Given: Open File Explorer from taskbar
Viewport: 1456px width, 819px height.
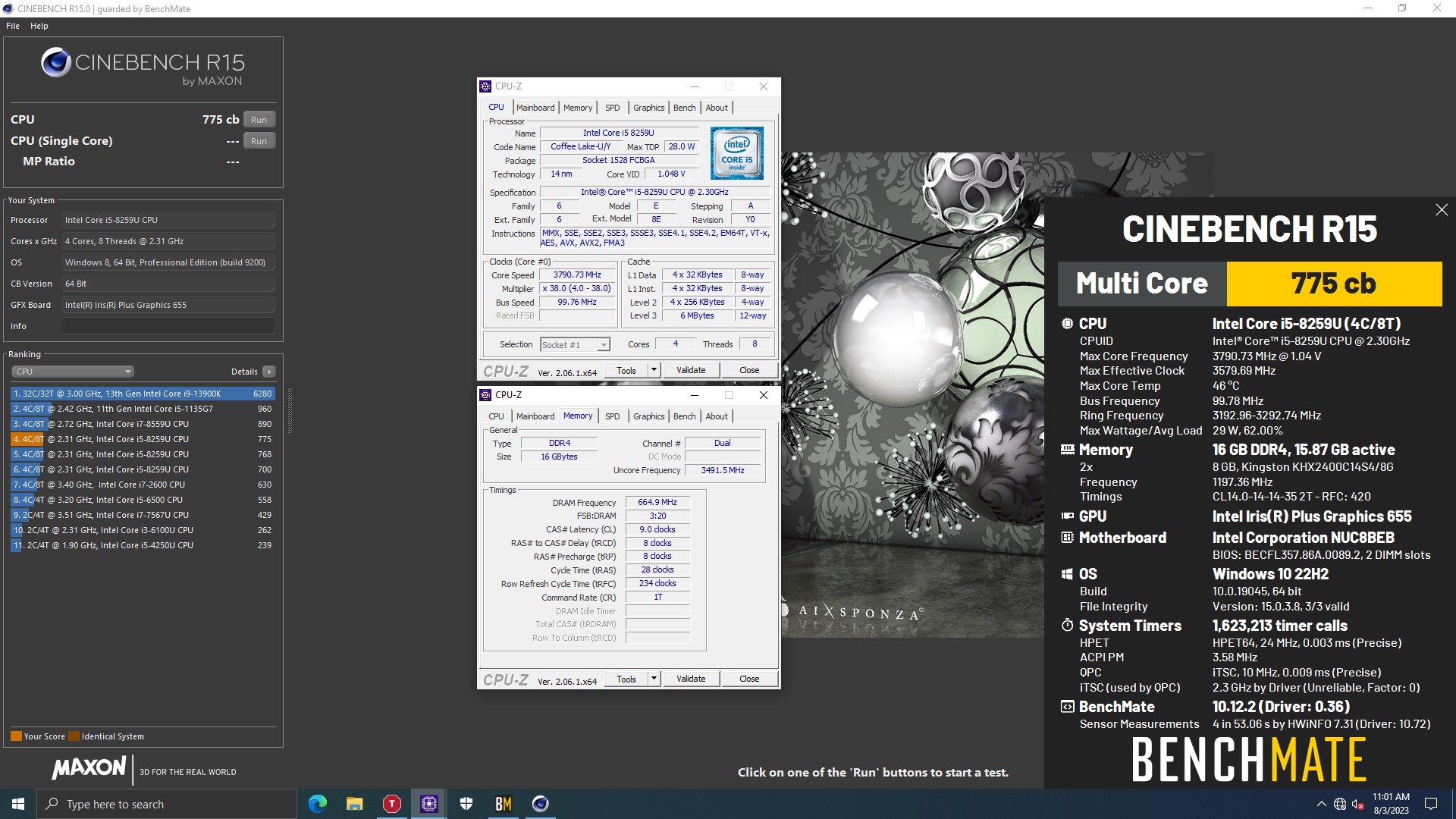Looking at the screenshot, I should point(354,804).
